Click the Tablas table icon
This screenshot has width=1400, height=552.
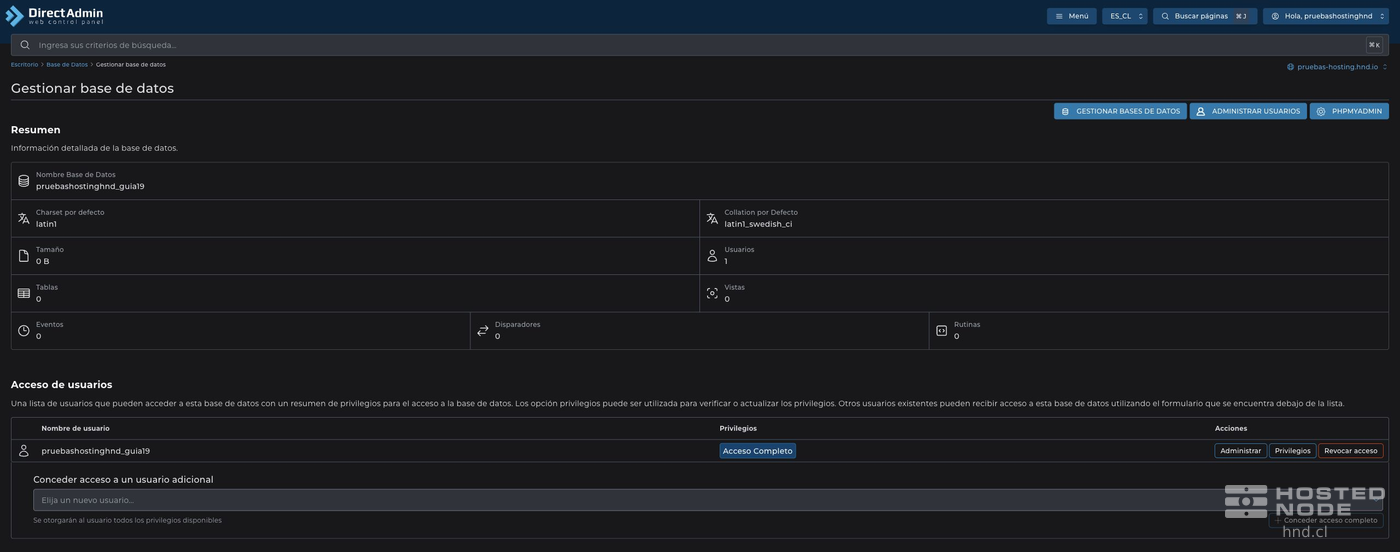tap(24, 293)
